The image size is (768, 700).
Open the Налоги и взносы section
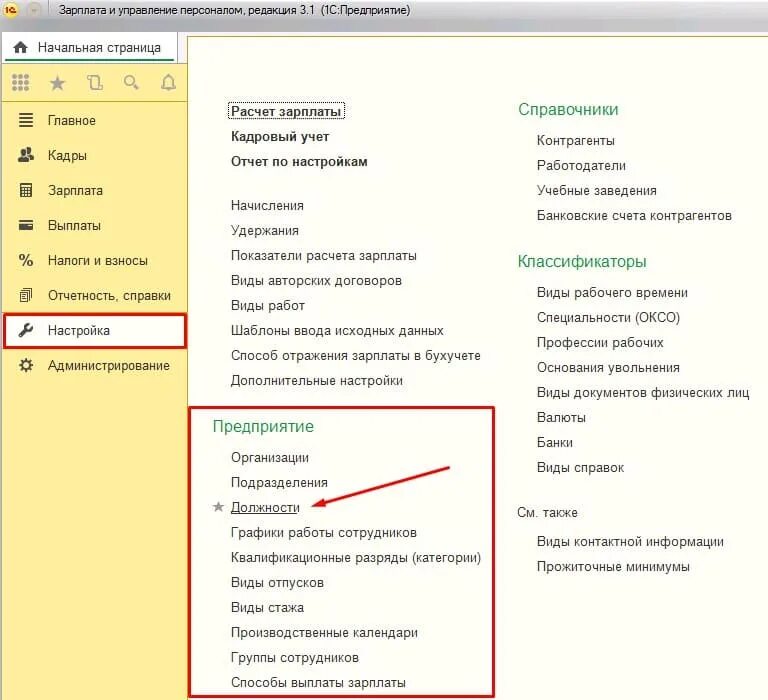pos(95,260)
